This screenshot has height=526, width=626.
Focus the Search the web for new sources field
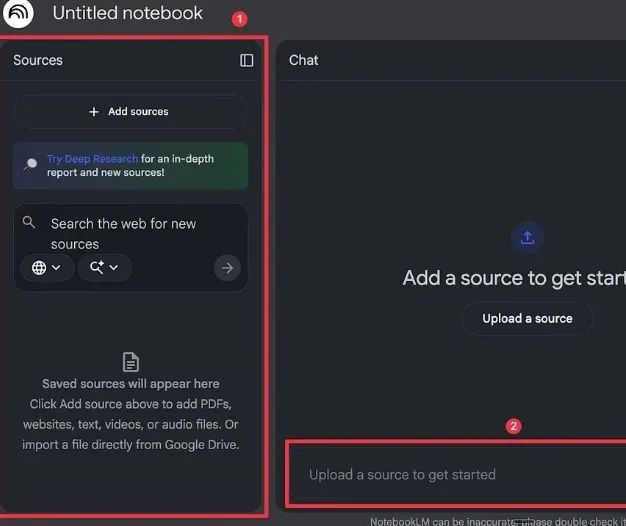(123, 234)
